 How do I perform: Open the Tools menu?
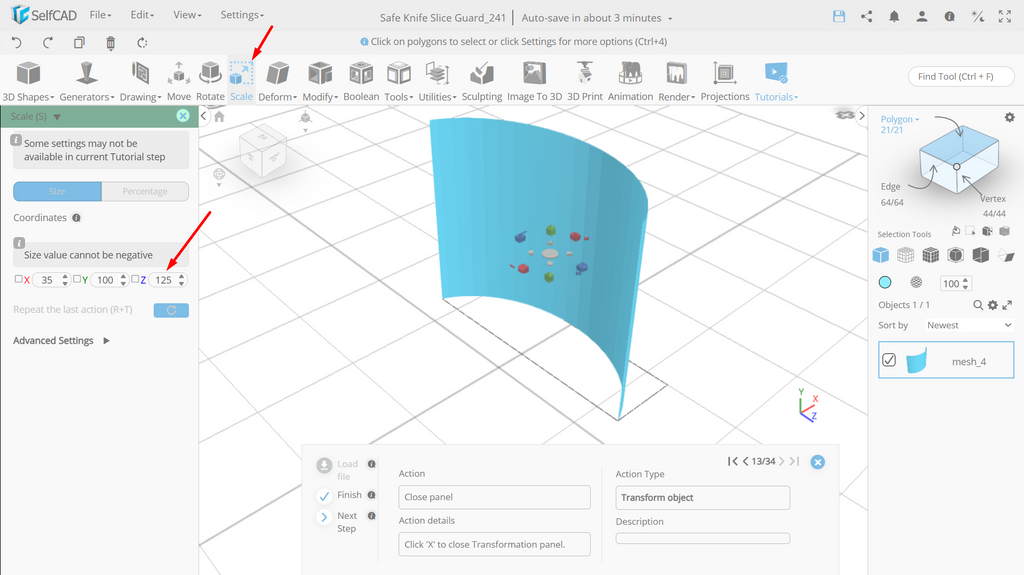click(x=398, y=80)
